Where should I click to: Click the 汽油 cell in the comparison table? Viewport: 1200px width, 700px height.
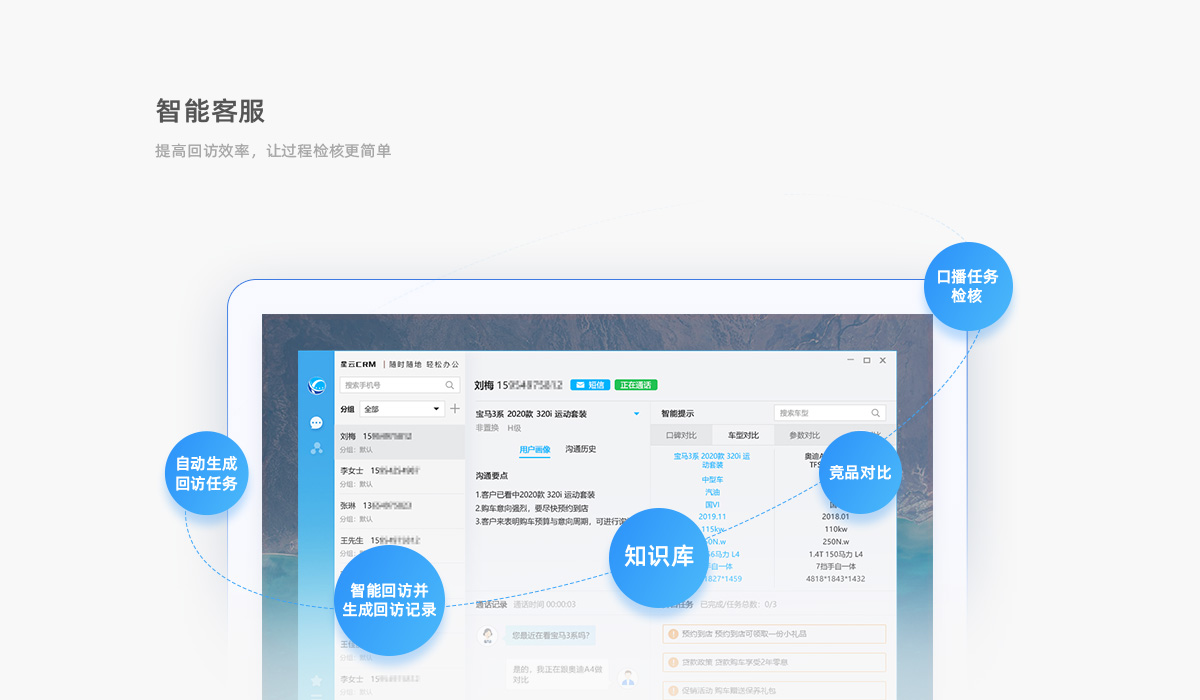[x=711, y=492]
